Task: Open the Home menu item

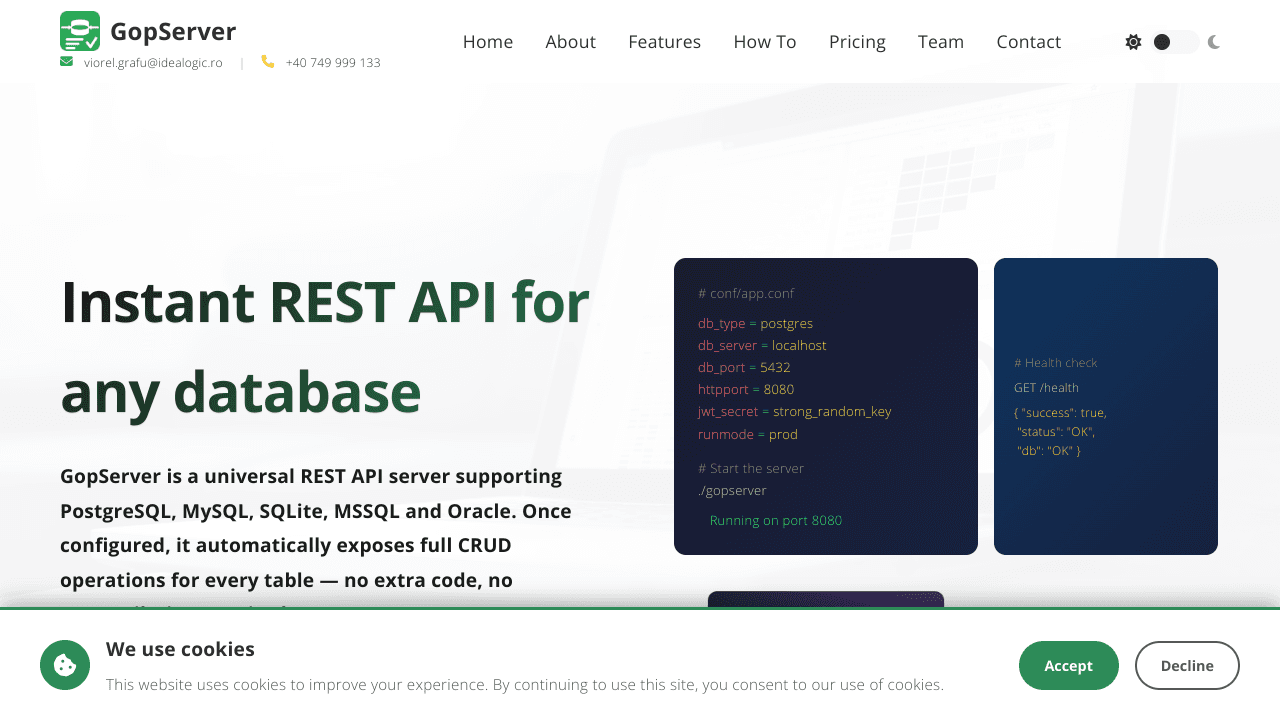Action: coord(487,41)
